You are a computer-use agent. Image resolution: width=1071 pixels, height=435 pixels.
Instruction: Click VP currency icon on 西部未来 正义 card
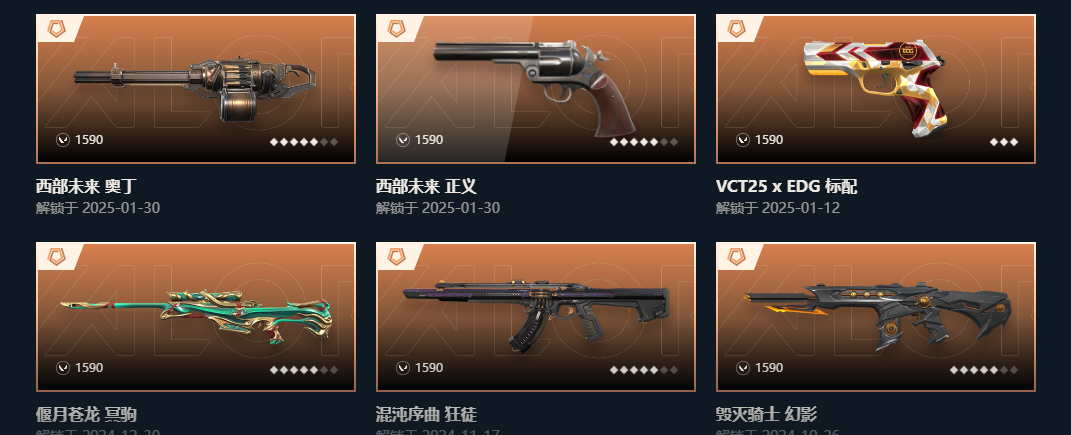pos(403,140)
